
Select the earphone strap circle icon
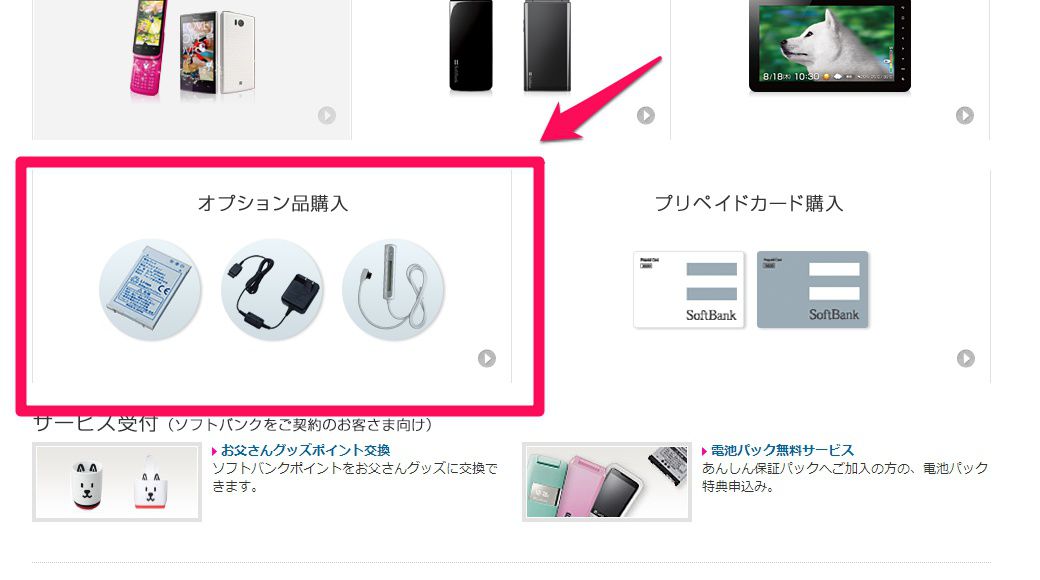pyautogui.click(x=393, y=290)
